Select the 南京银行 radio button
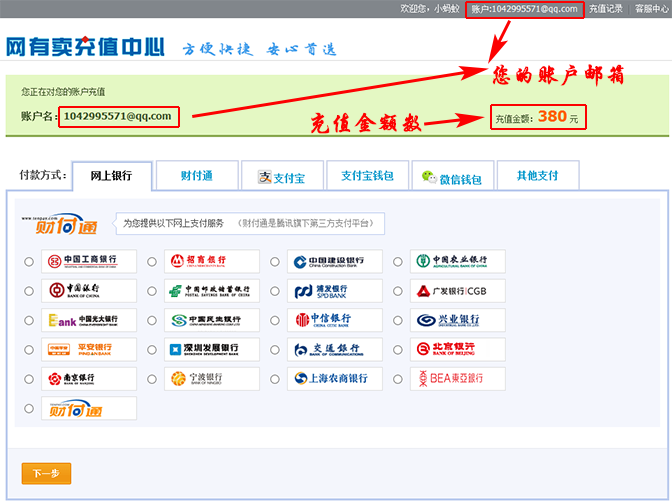Image resolution: width=672 pixels, height=504 pixels. pyautogui.click(x=29, y=379)
